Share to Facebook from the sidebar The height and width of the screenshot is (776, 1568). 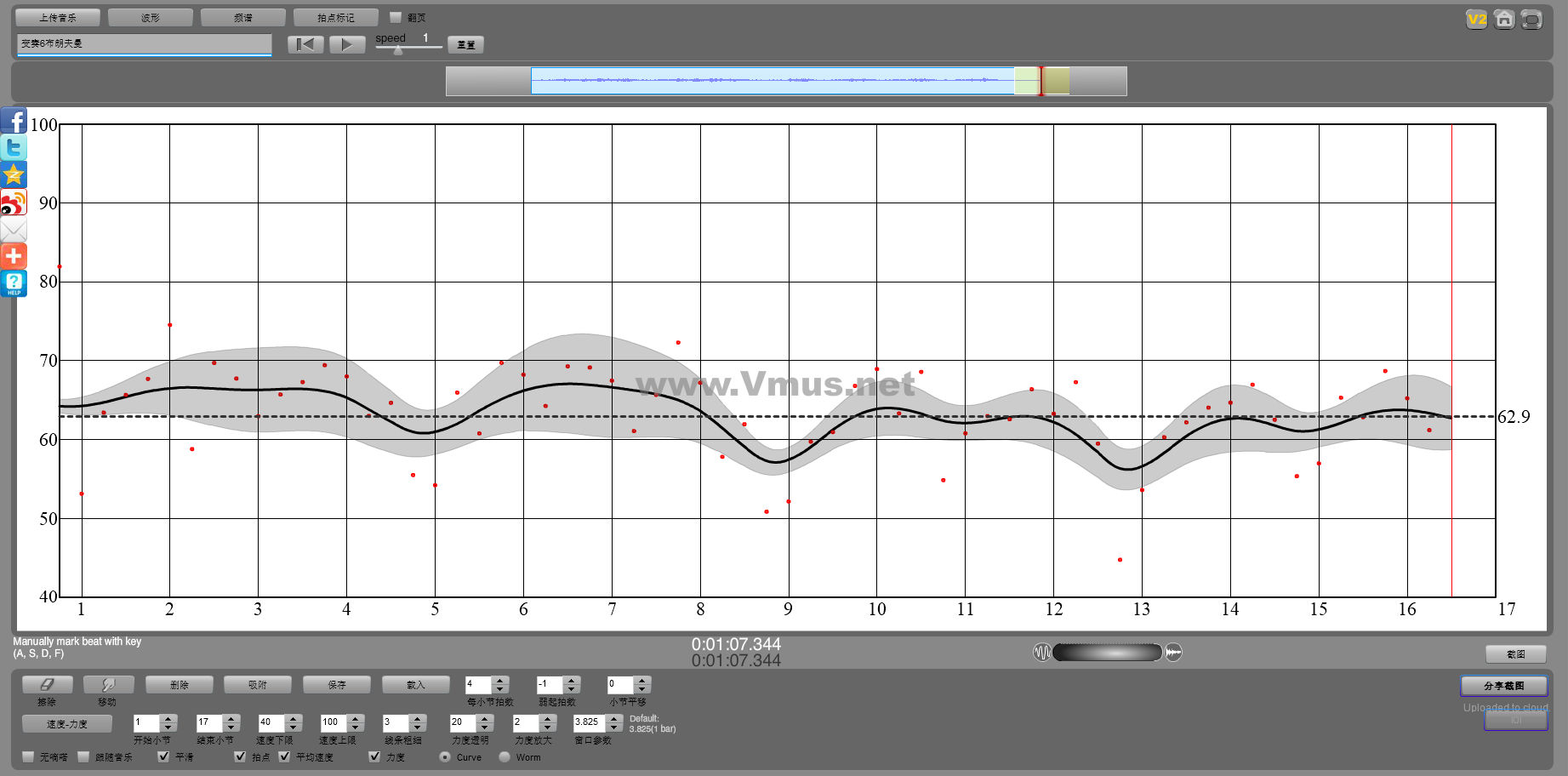[14, 121]
